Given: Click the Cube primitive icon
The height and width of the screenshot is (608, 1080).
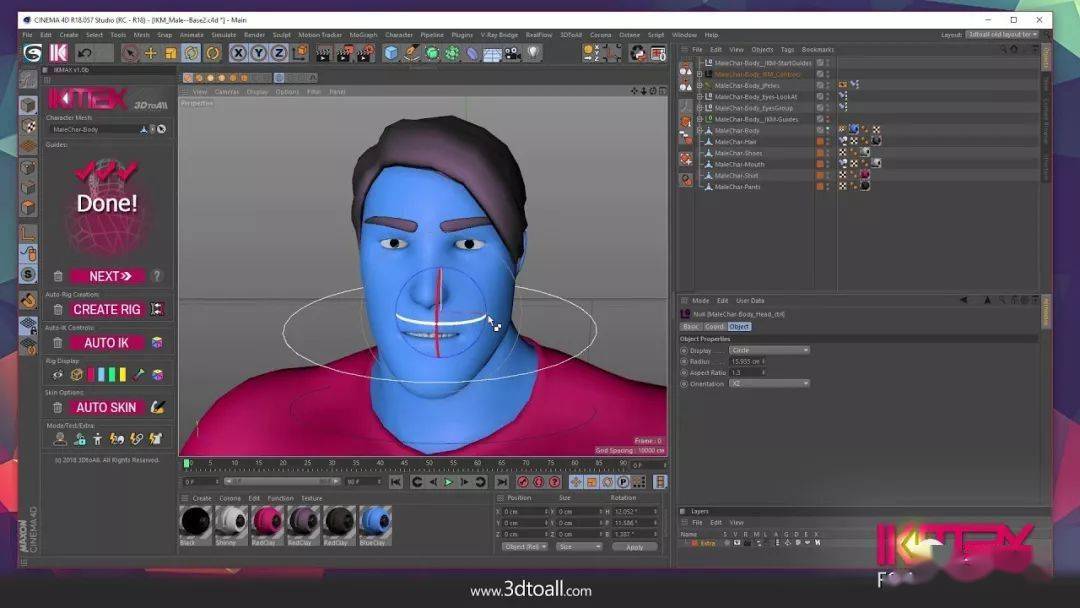Looking at the screenshot, I should 392,53.
